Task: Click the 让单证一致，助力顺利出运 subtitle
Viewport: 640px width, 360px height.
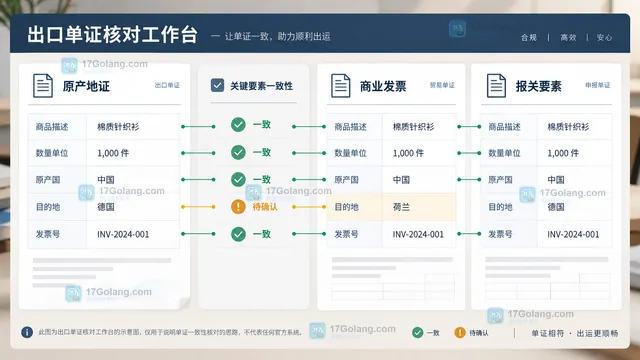Action: click(278, 36)
